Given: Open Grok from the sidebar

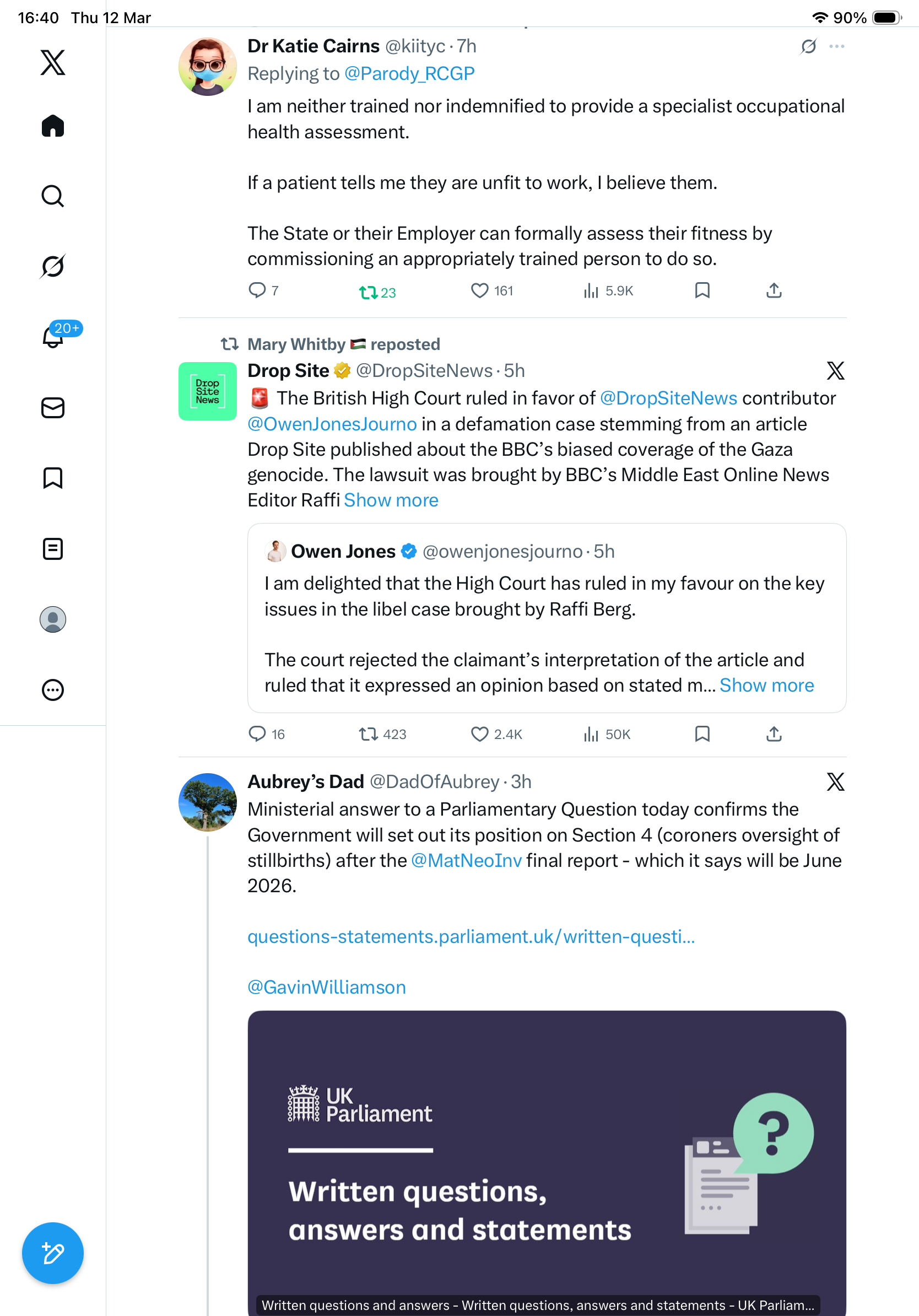Looking at the screenshot, I should pos(53,266).
